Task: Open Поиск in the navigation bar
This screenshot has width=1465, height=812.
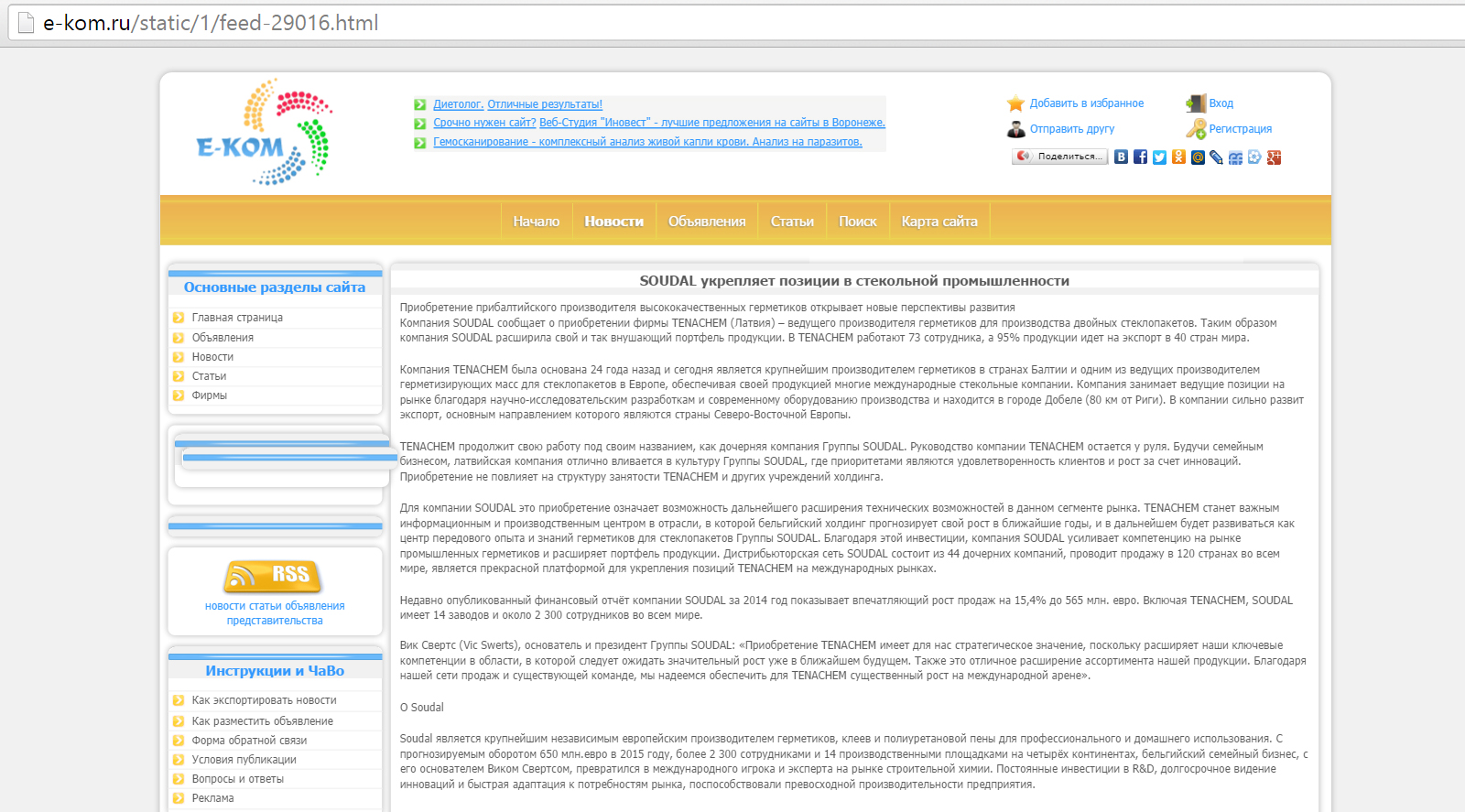Action: tap(858, 222)
